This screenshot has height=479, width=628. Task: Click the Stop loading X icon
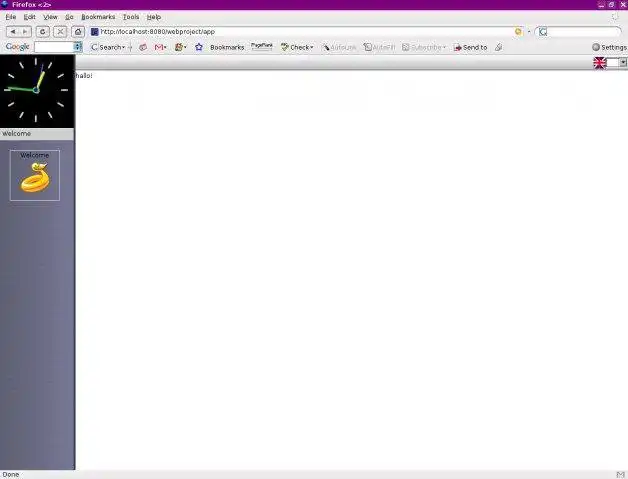click(x=60, y=32)
